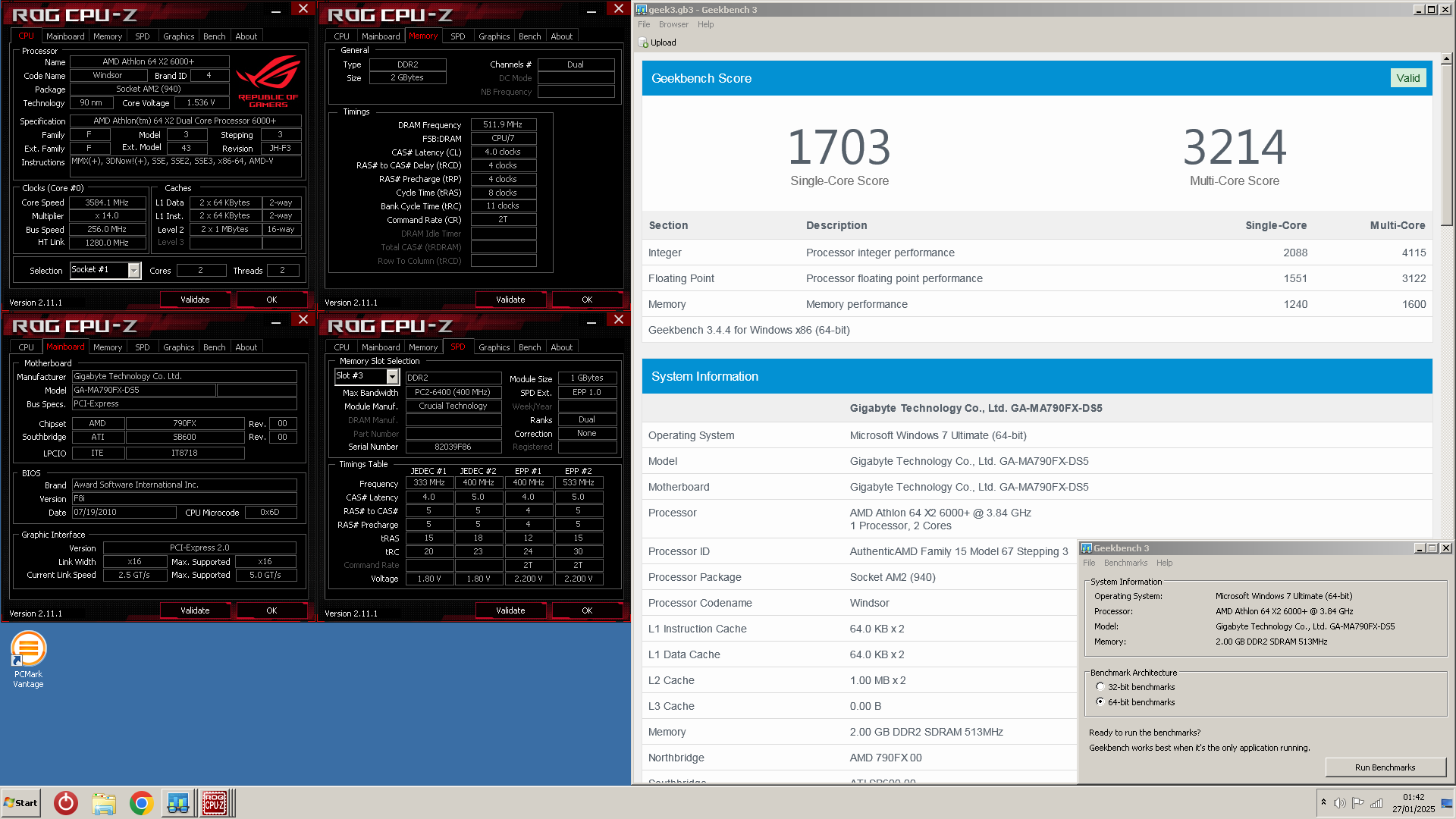Show hidden system tray icons
The image size is (1456, 819).
coord(1323,802)
